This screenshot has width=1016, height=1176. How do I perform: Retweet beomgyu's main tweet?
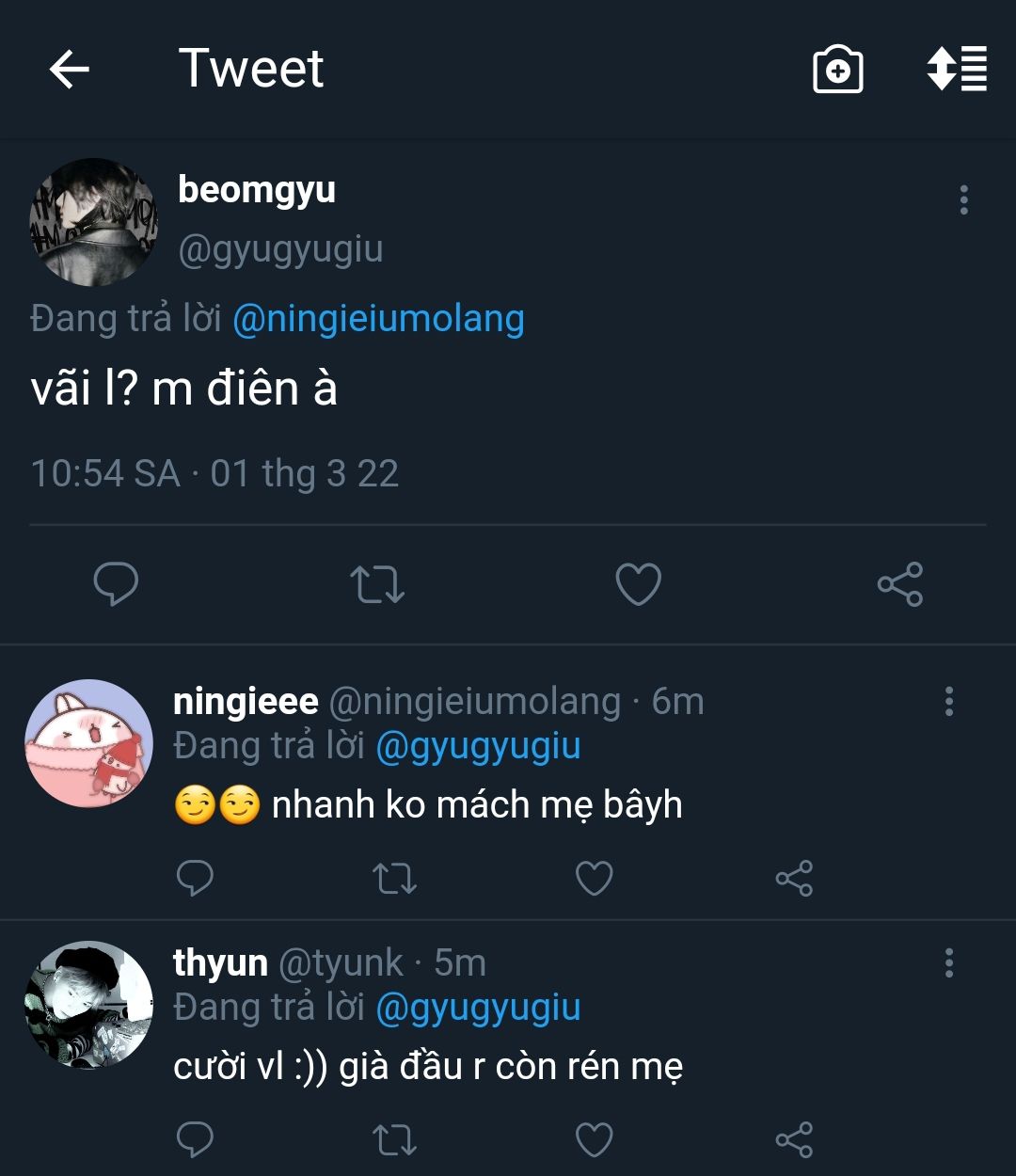tap(377, 584)
